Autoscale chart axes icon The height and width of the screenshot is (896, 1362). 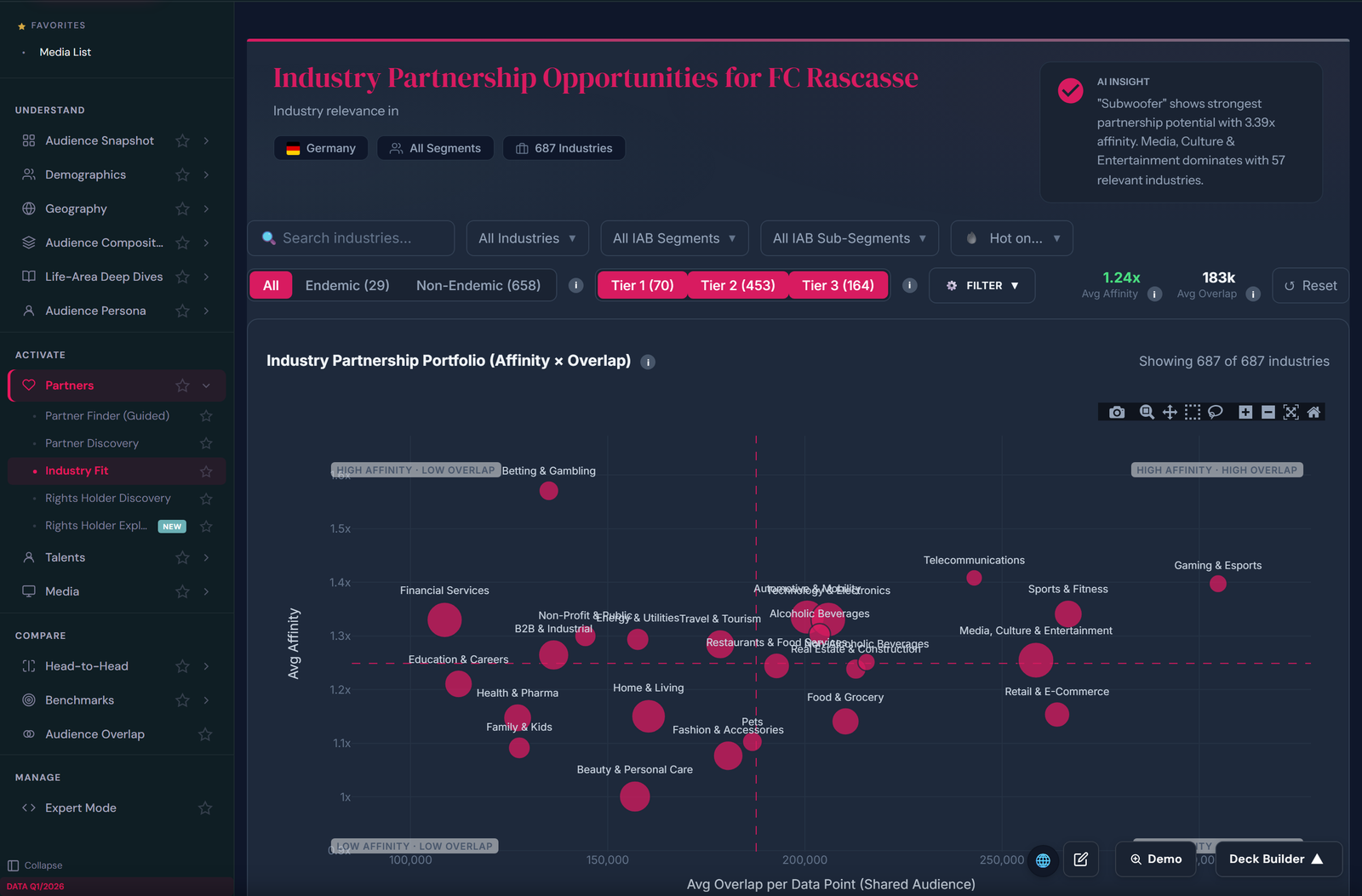1291,412
